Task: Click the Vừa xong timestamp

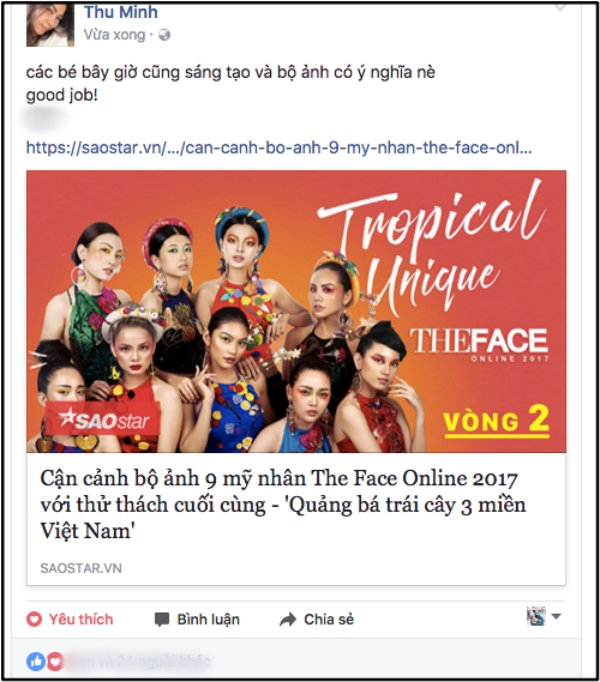Action: [114, 35]
